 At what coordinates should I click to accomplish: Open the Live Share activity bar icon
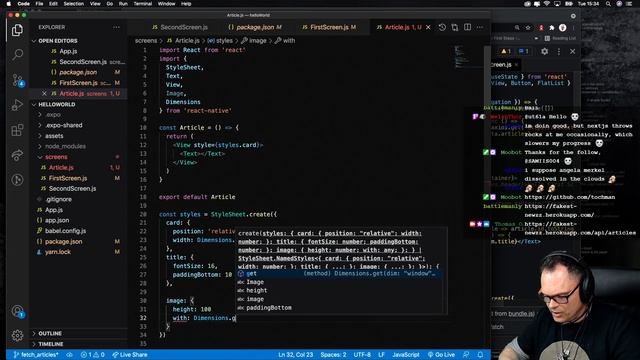click(x=17, y=155)
